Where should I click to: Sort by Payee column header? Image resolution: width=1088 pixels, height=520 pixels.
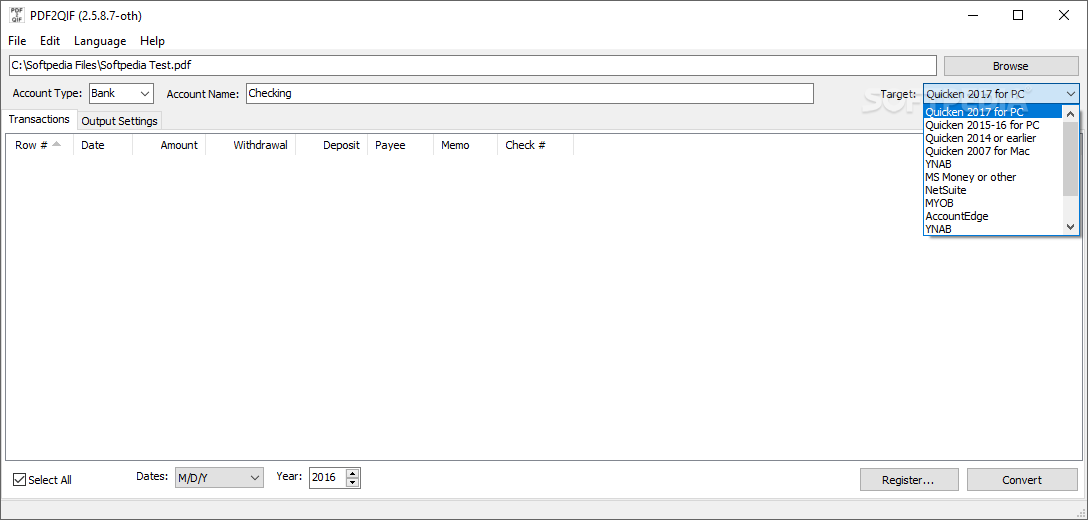coord(400,145)
